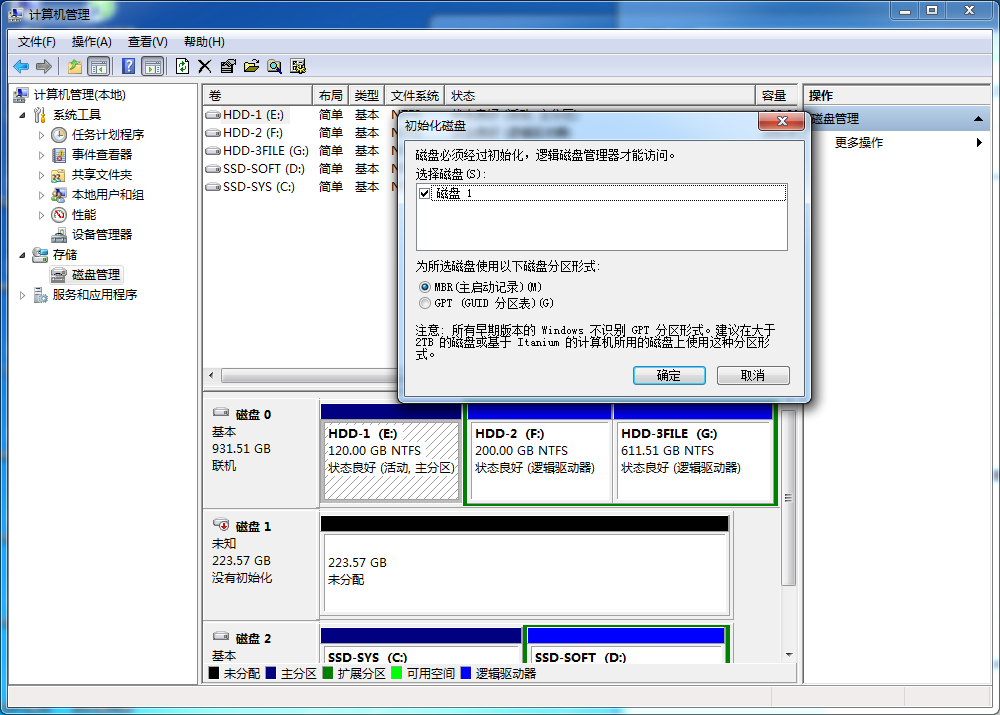The height and width of the screenshot is (715, 1000).
Task: Click the Forward arrow toolbar icon
Action: click(44, 66)
